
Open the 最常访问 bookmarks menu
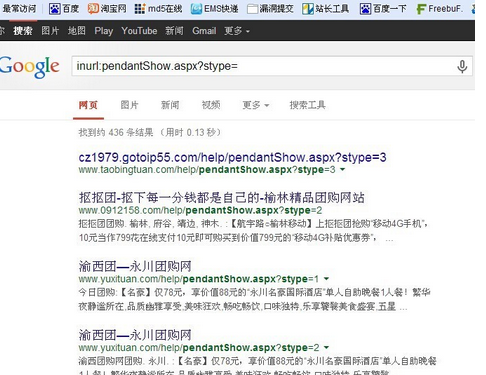[19, 9]
